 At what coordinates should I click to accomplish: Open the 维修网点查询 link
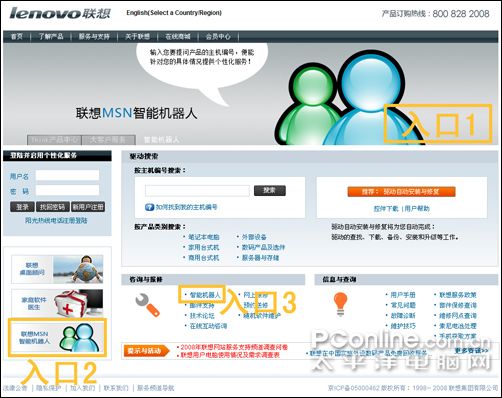tap(458, 316)
